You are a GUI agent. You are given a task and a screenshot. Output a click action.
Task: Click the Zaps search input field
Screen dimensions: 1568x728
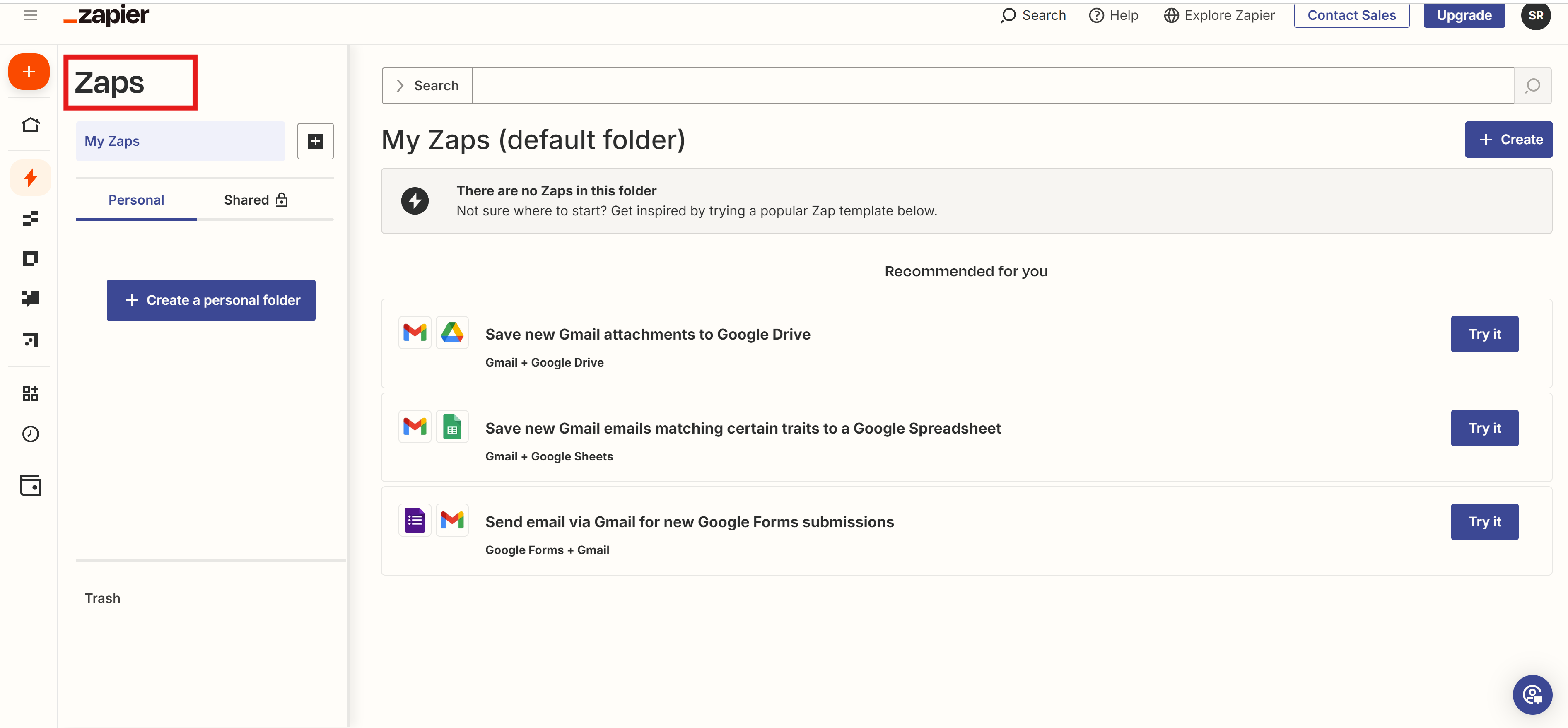992,86
